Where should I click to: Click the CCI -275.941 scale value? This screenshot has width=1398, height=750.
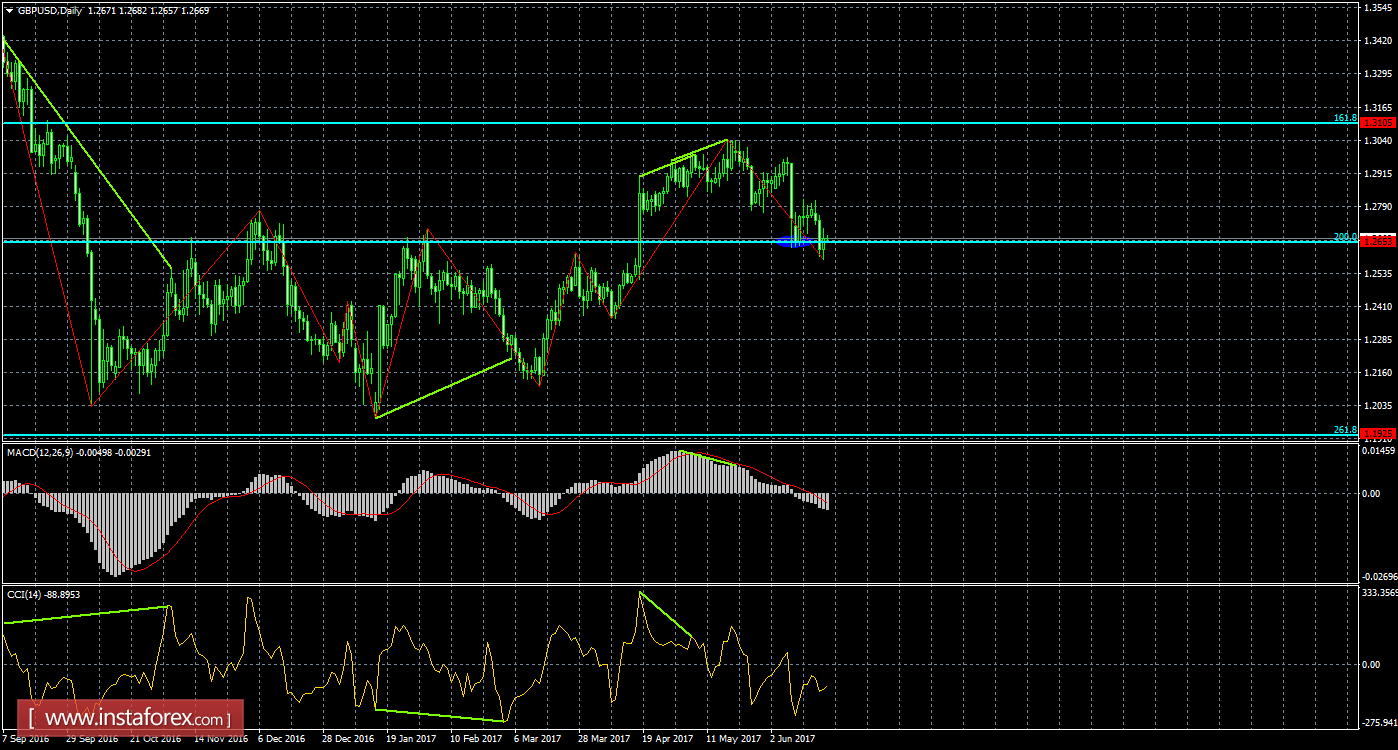[1378, 721]
